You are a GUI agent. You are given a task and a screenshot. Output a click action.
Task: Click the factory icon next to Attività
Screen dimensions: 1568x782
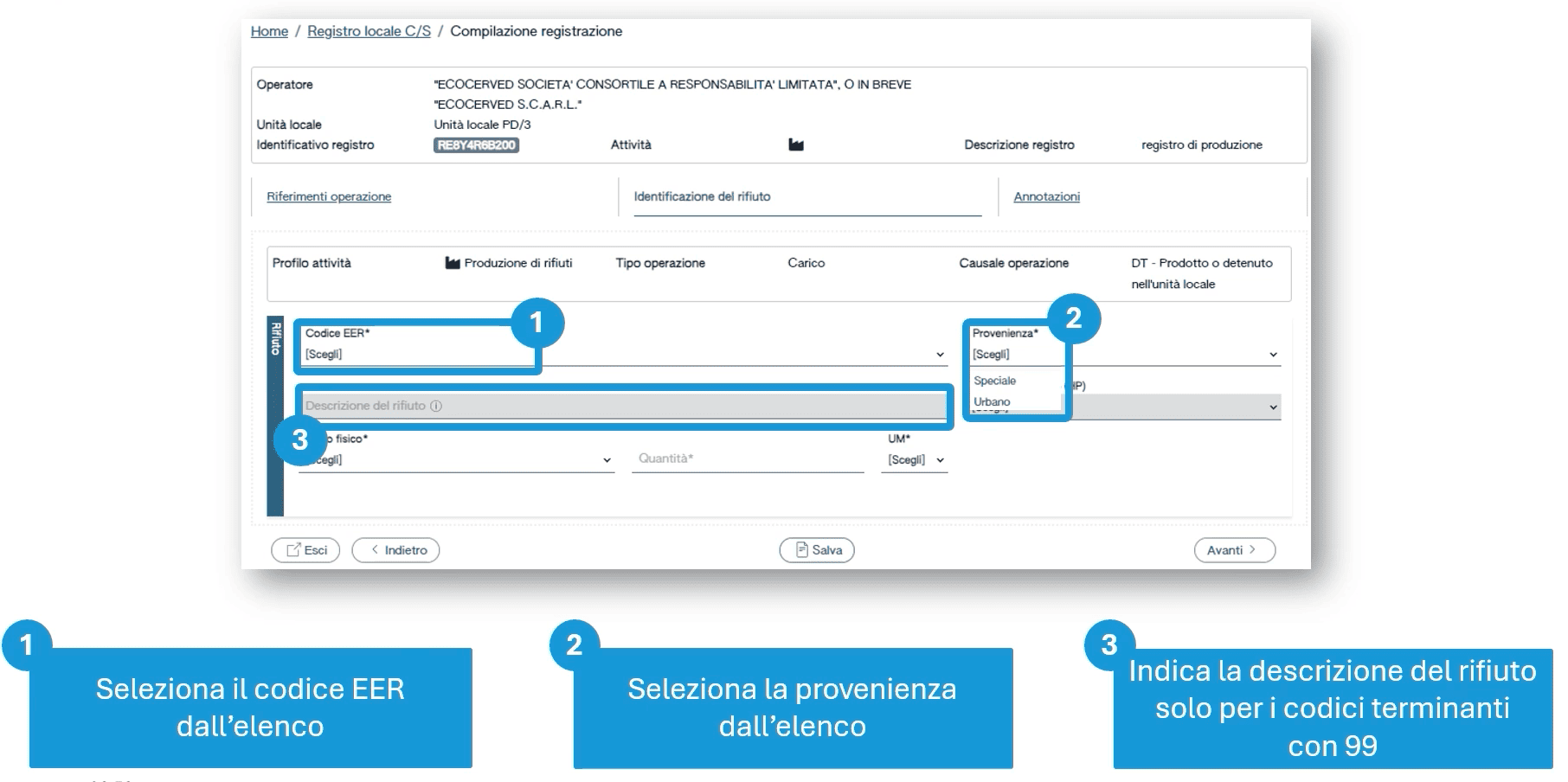pos(796,145)
